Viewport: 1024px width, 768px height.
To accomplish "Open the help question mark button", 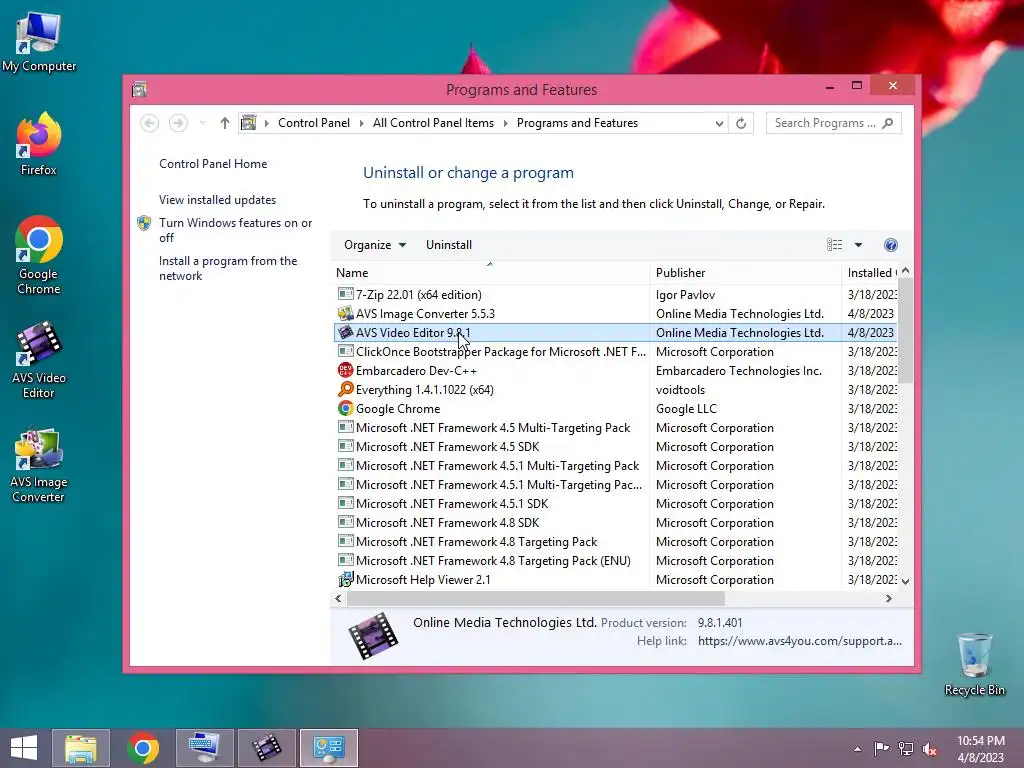I will tap(891, 245).
